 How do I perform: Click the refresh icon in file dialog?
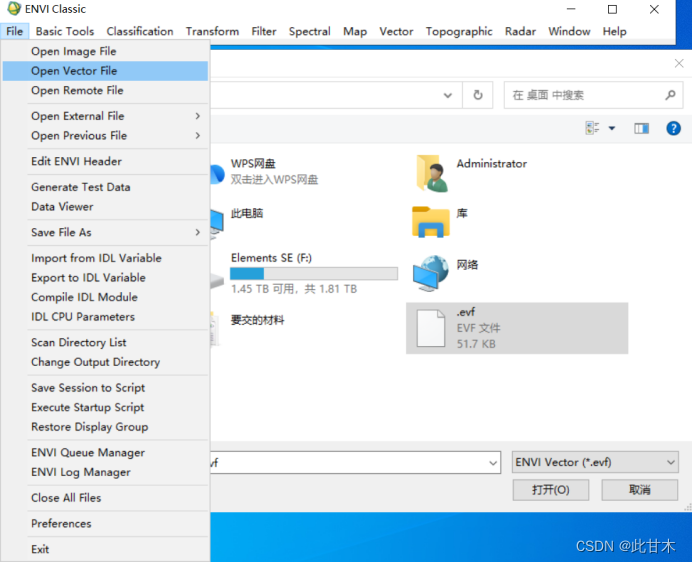tap(478, 95)
